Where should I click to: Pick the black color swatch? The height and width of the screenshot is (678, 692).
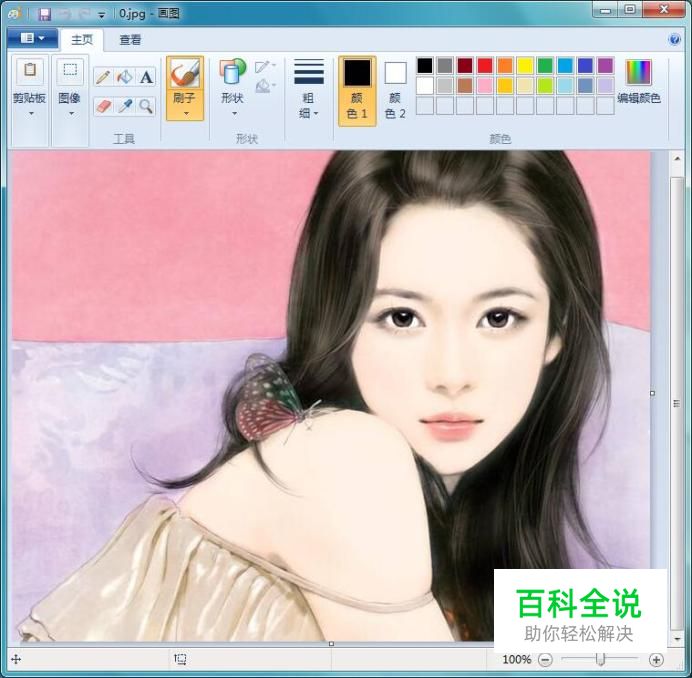click(x=425, y=65)
